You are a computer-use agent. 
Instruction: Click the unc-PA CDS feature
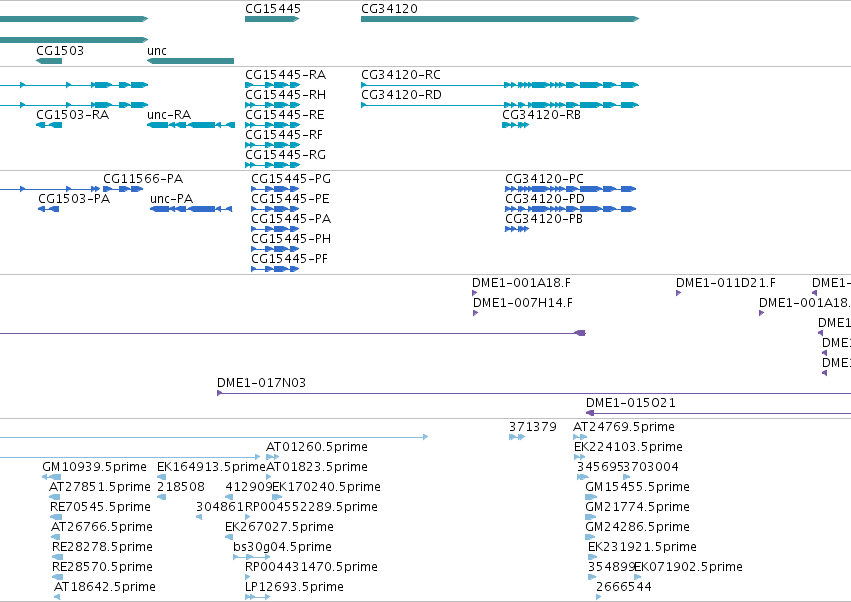191,209
